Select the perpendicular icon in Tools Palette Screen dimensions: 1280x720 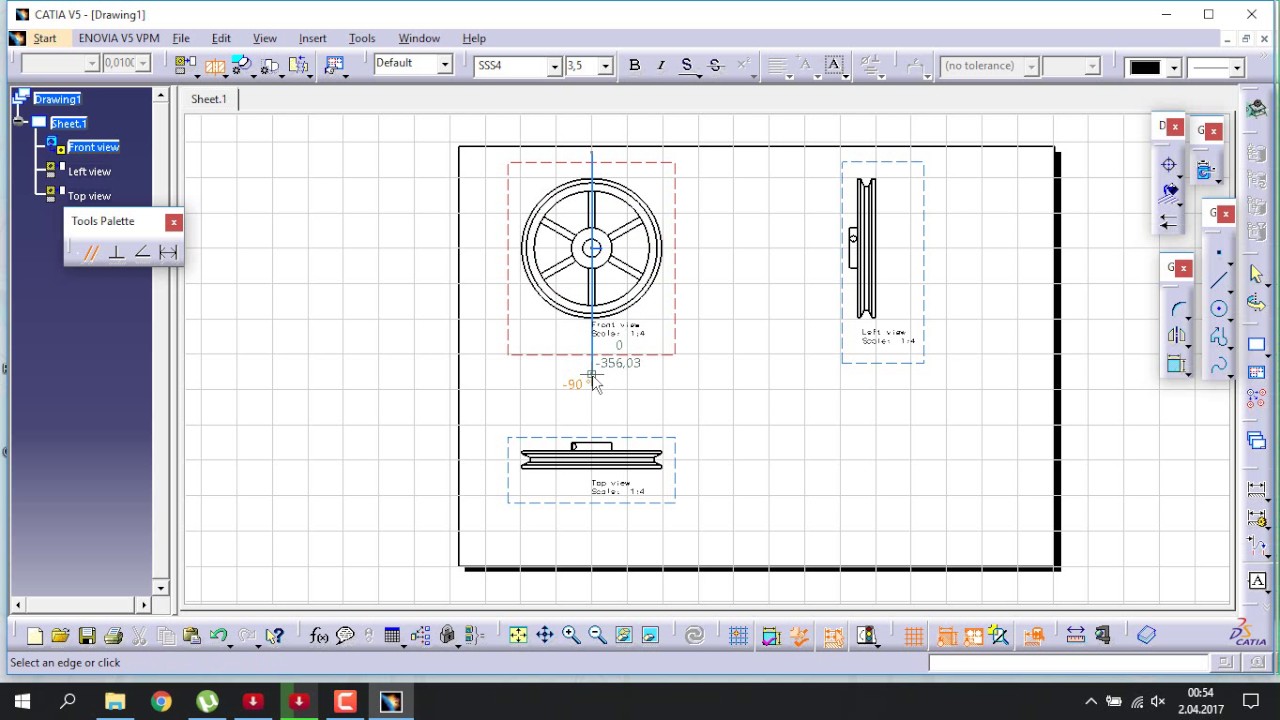(116, 253)
